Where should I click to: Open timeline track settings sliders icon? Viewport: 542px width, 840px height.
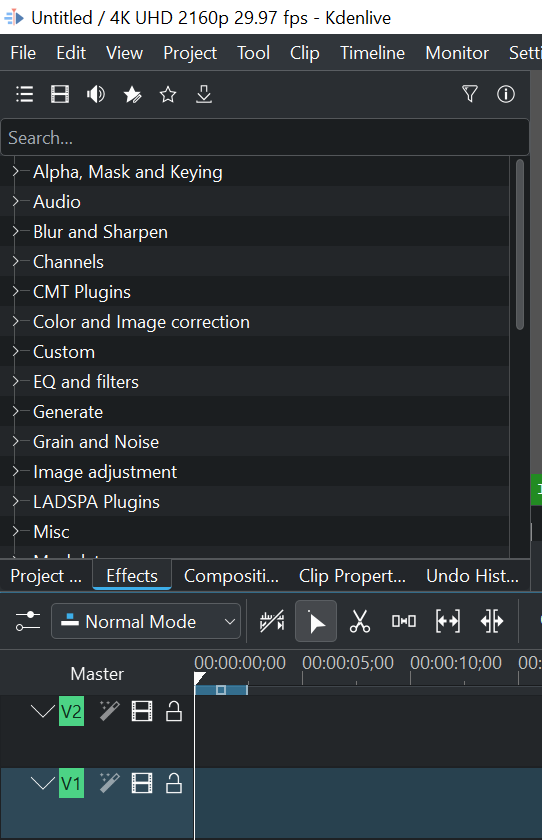tap(28, 621)
